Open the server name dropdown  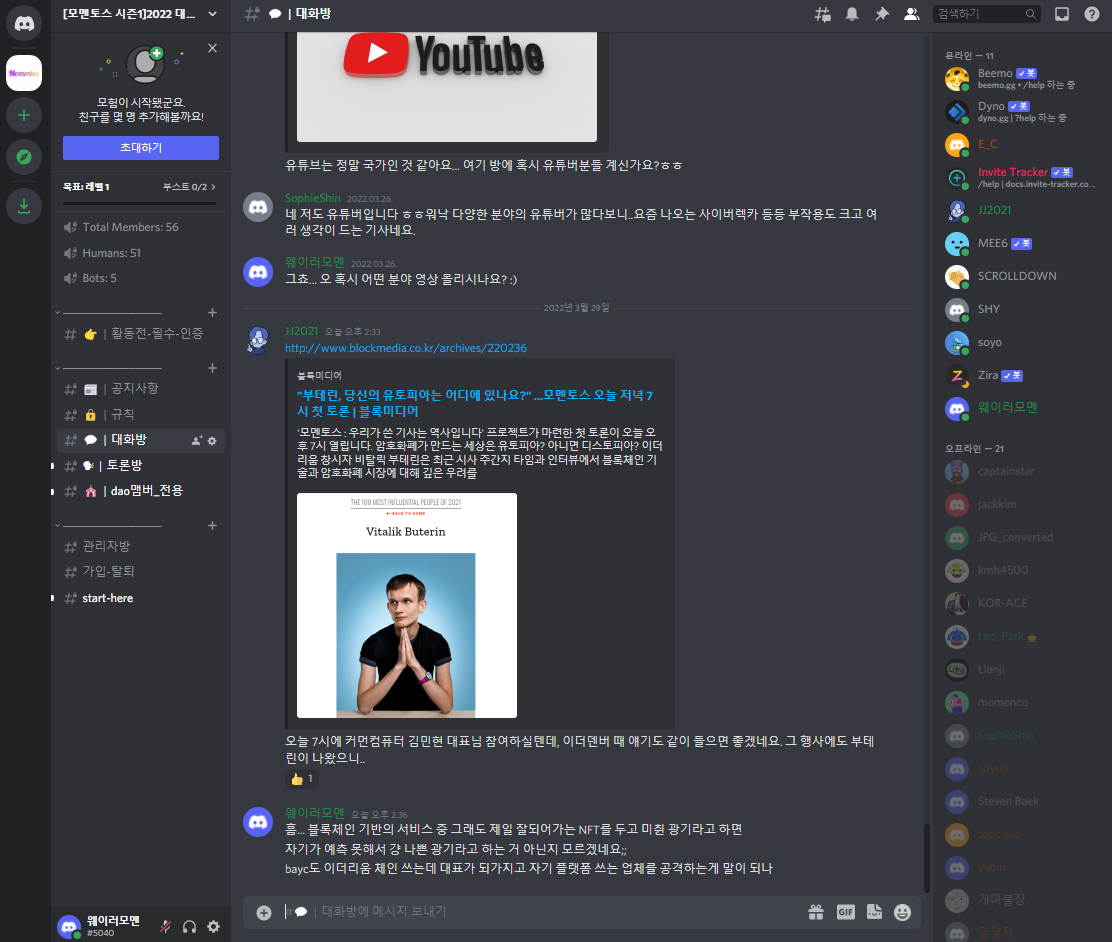point(140,15)
